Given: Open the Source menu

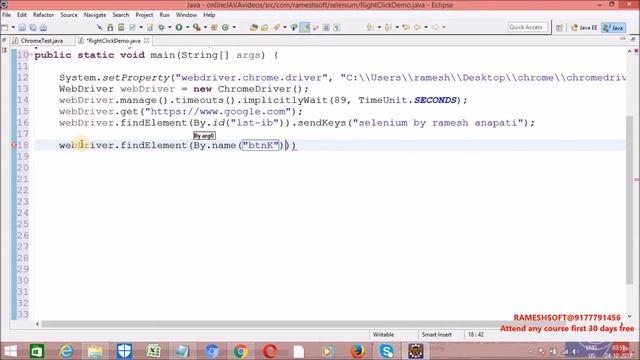Looking at the screenshot, I should [x=69, y=15].
